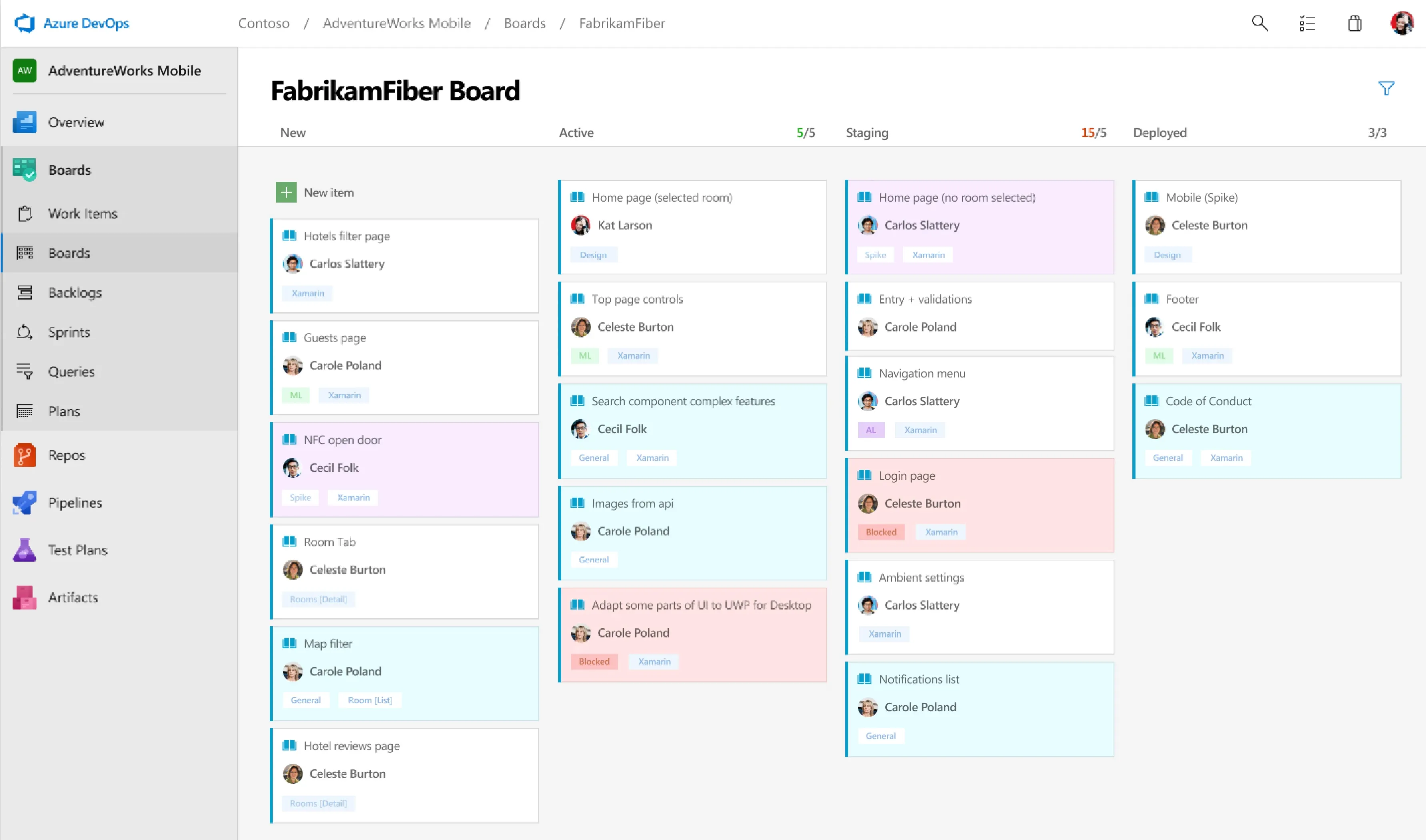
Task: Click the green plus New item icon
Action: pyautogui.click(x=286, y=192)
